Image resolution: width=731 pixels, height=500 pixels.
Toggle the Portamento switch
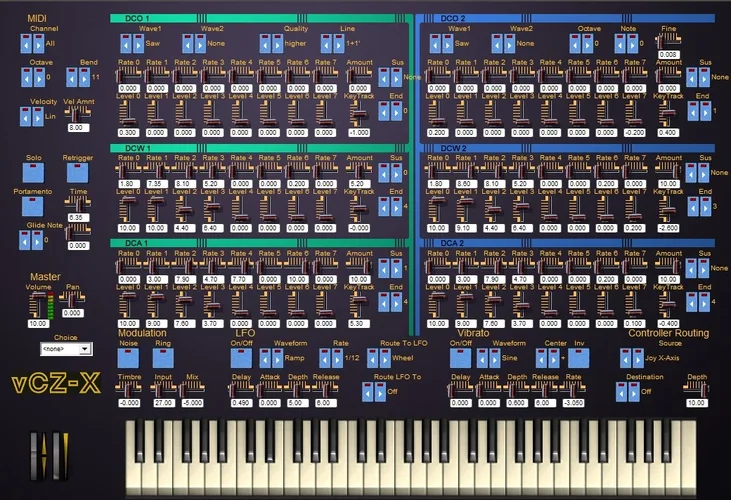pos(33,206)
